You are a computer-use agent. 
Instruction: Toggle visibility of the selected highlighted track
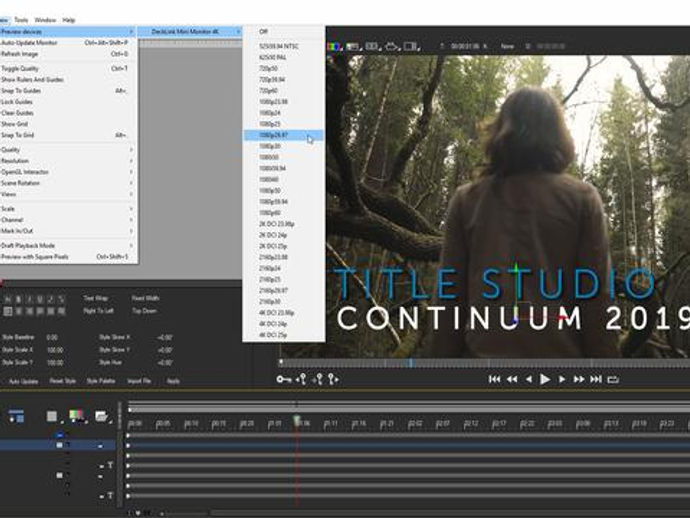pos(59,445)
